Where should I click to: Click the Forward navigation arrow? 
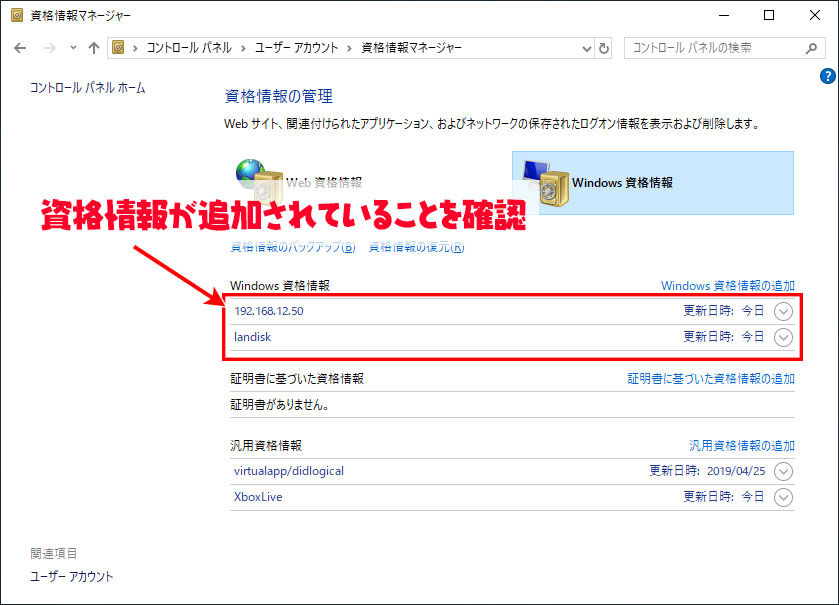click(x=50, y=48)
